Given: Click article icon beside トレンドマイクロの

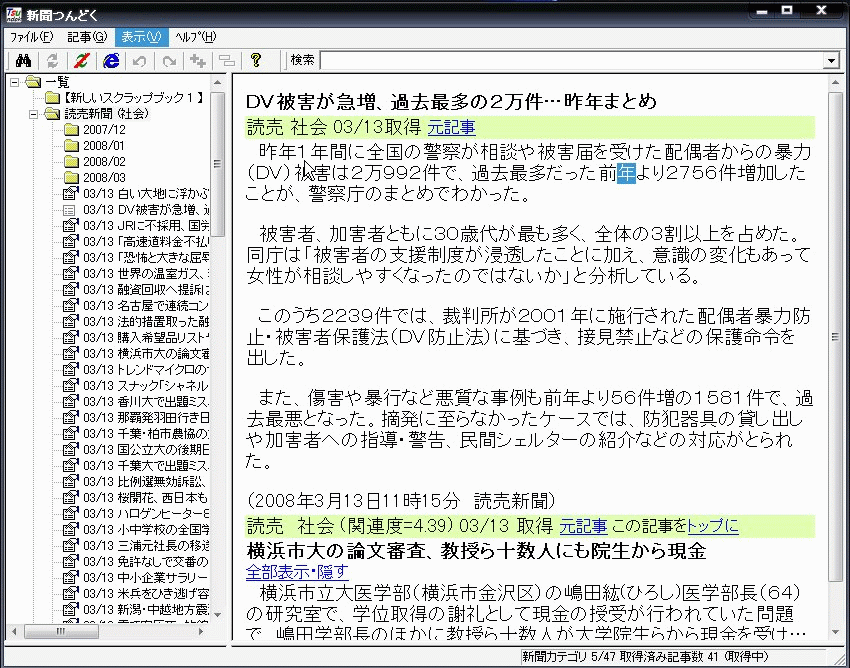Looking at the screenshot, I should pyautogui.click(x=70, y=369).
